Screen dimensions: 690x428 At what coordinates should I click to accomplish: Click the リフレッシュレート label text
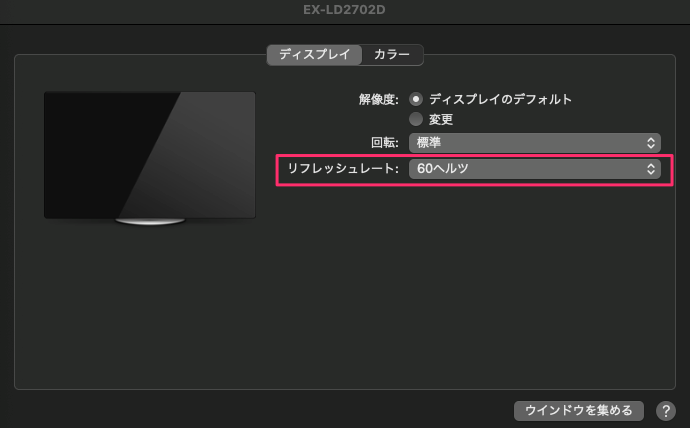[343, 168]
